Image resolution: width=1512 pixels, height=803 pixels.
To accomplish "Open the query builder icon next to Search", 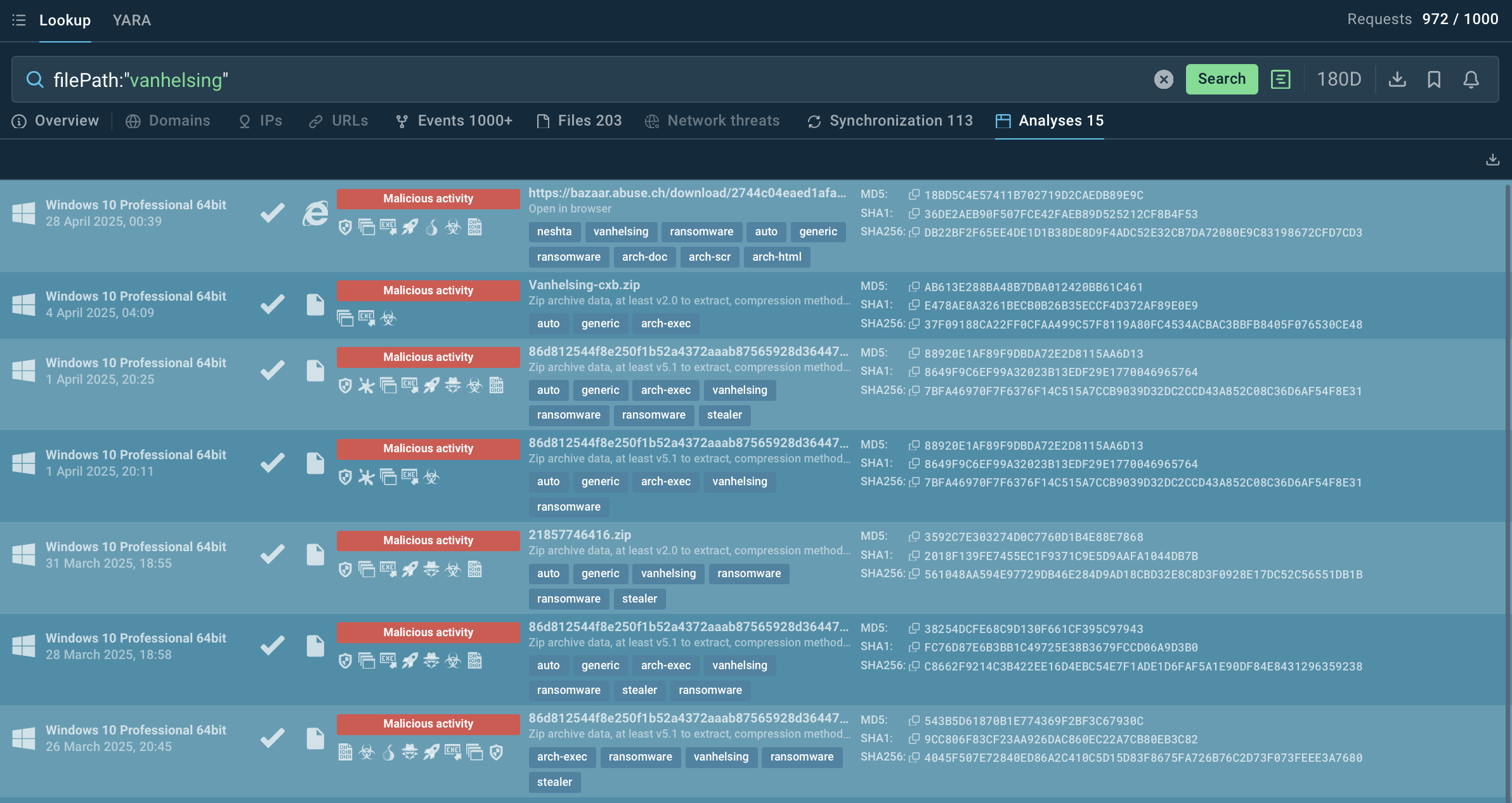I will [1281, 79].
